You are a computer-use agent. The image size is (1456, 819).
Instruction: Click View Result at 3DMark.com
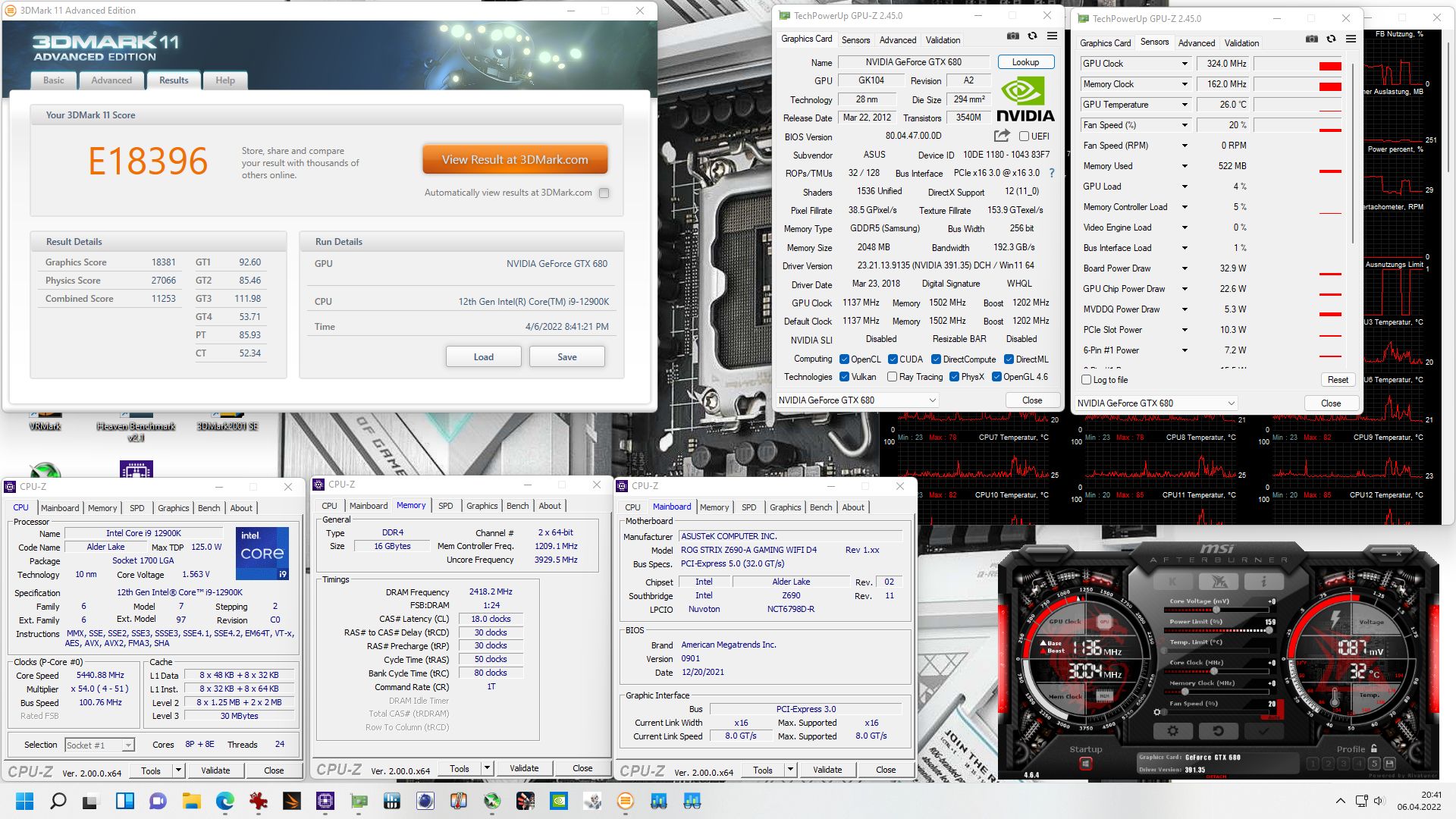(515, 160)
